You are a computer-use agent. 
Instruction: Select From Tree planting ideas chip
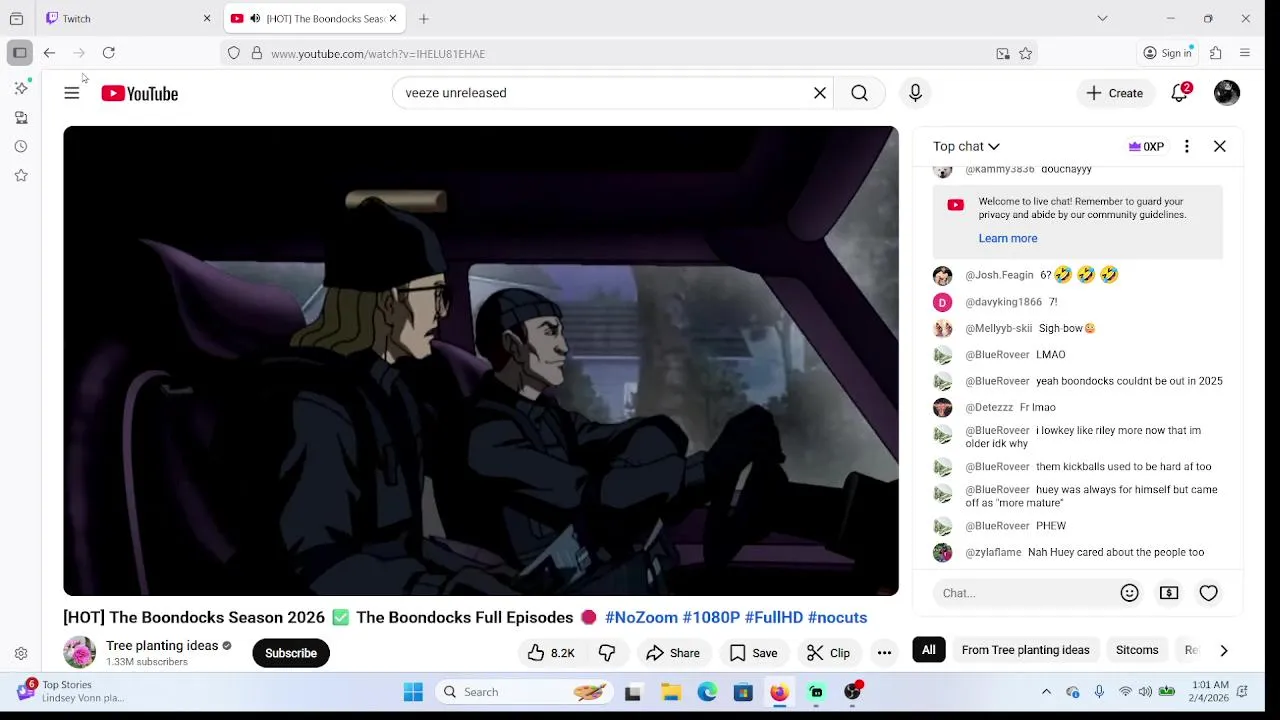click(1025, 650)
